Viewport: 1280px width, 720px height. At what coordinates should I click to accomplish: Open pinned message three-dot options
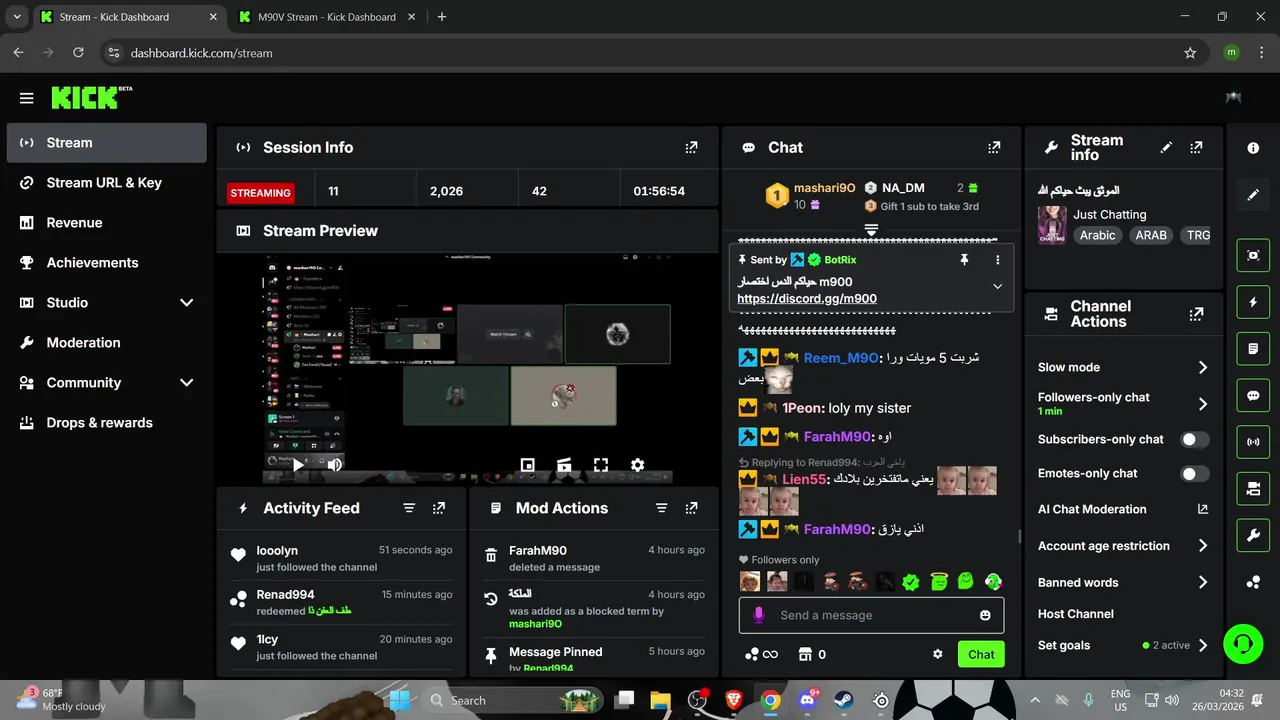pos(997,260)
